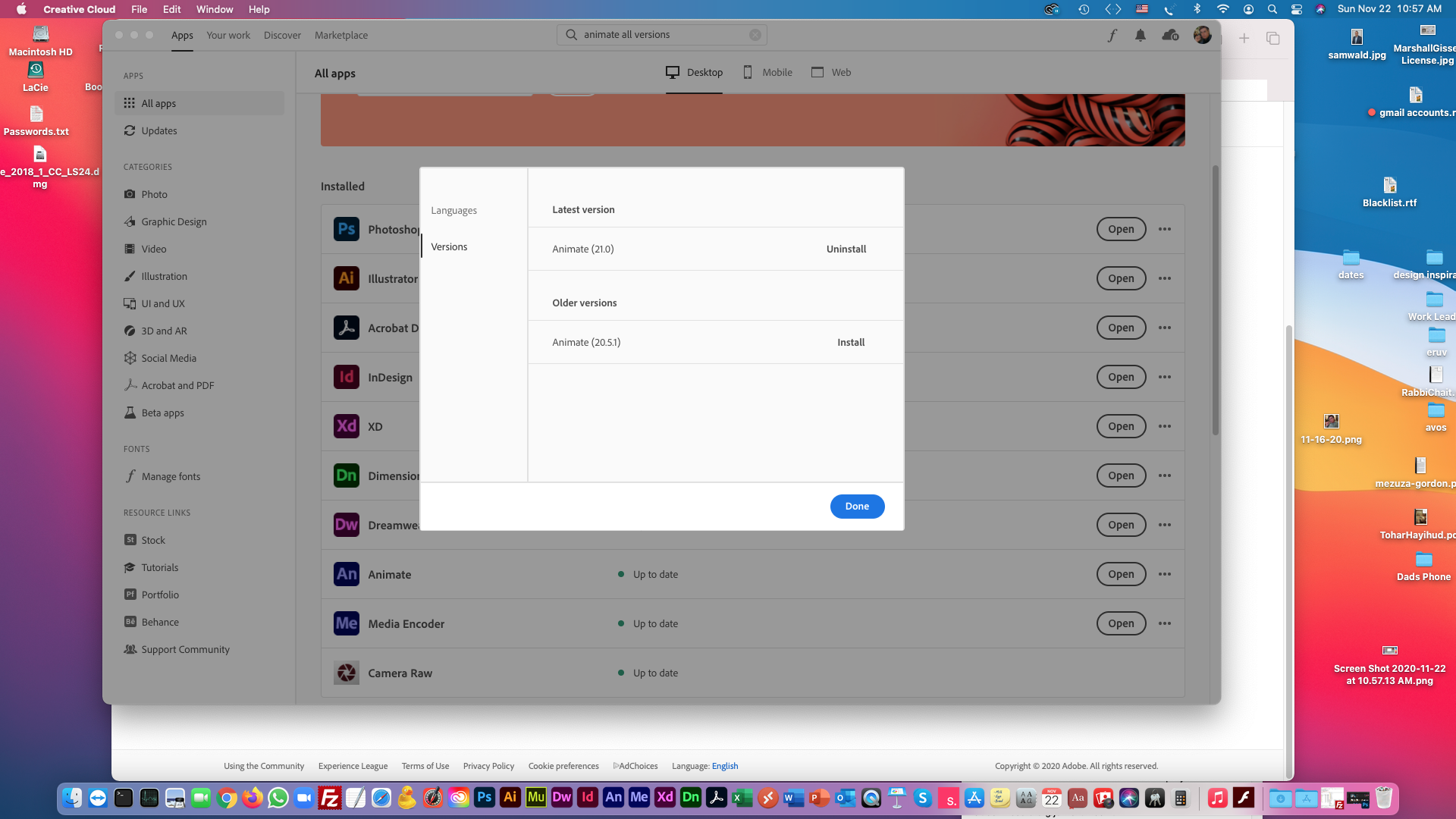Open the more options menu for Photoshop
The height and width of the screenshot is (819, 1456).
click(1165, 229)
